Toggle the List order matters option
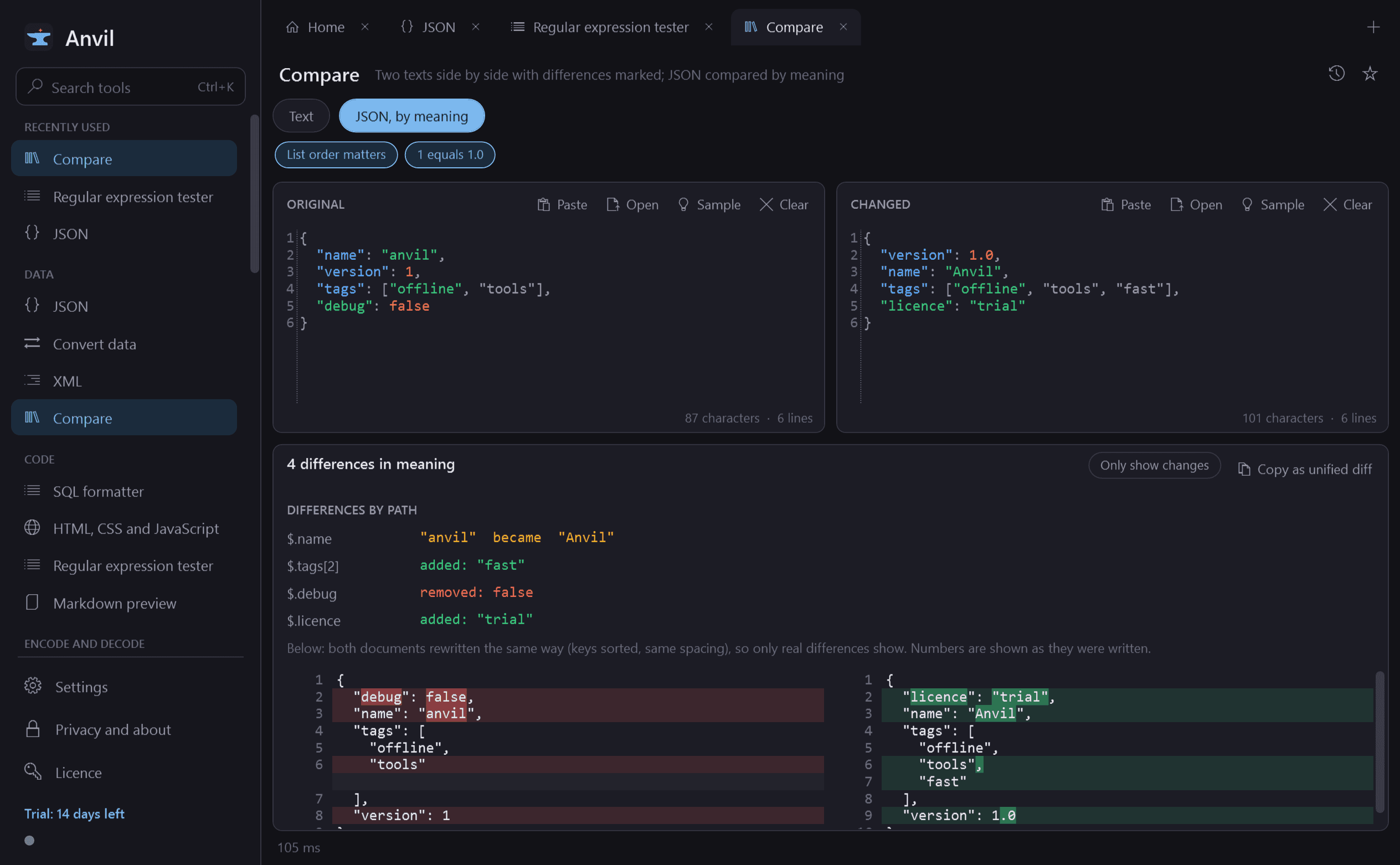The image size is (1400, 865). (336, 155)
